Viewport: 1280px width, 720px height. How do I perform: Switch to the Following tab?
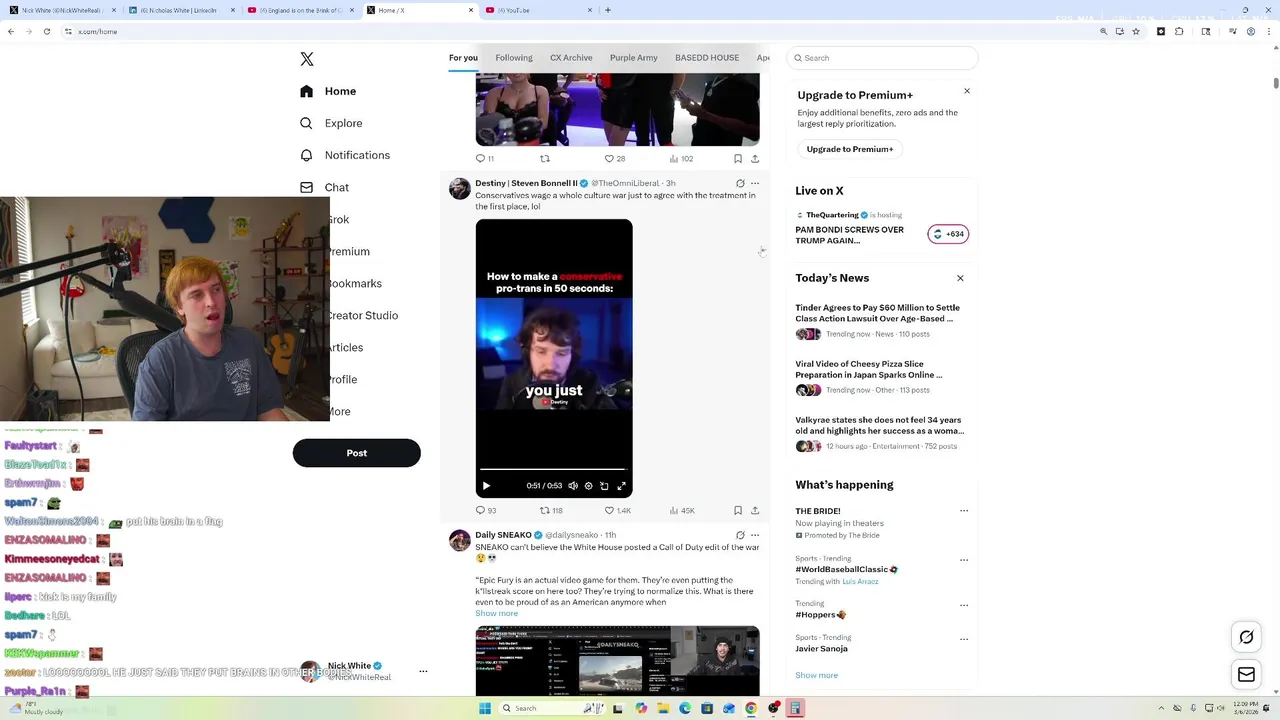514,58
